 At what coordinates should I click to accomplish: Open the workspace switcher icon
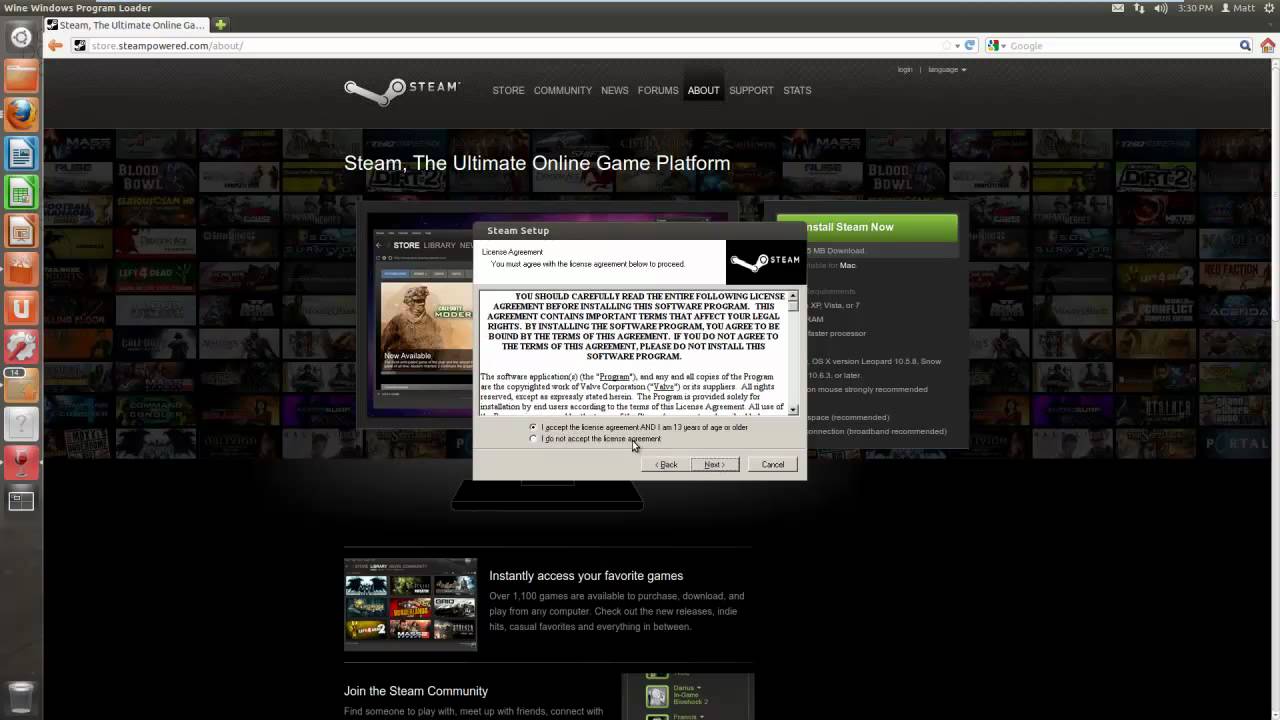click(x=21, y=501)
